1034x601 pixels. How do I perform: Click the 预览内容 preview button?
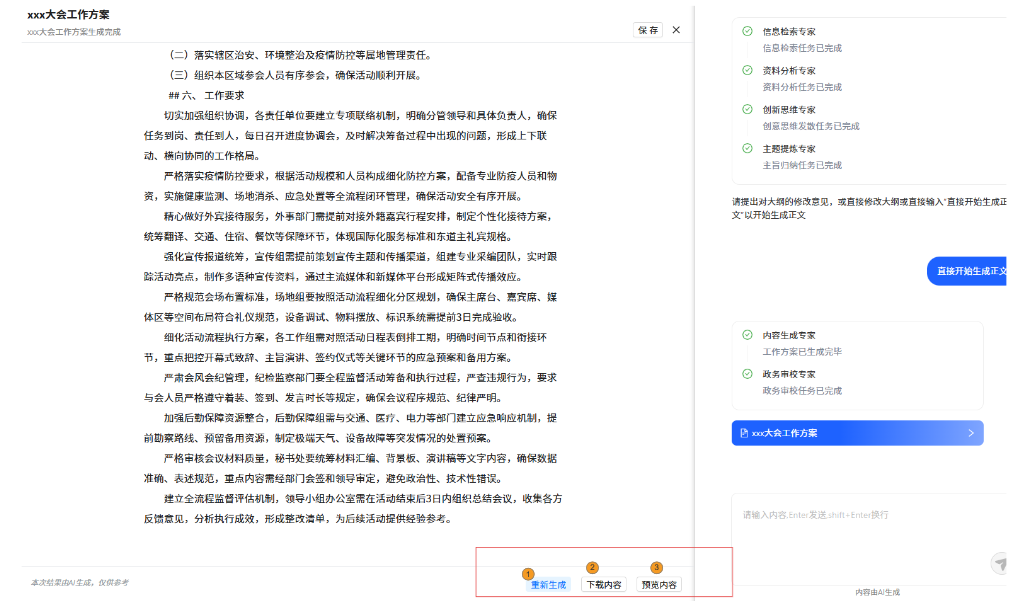(x=659, y=585)
